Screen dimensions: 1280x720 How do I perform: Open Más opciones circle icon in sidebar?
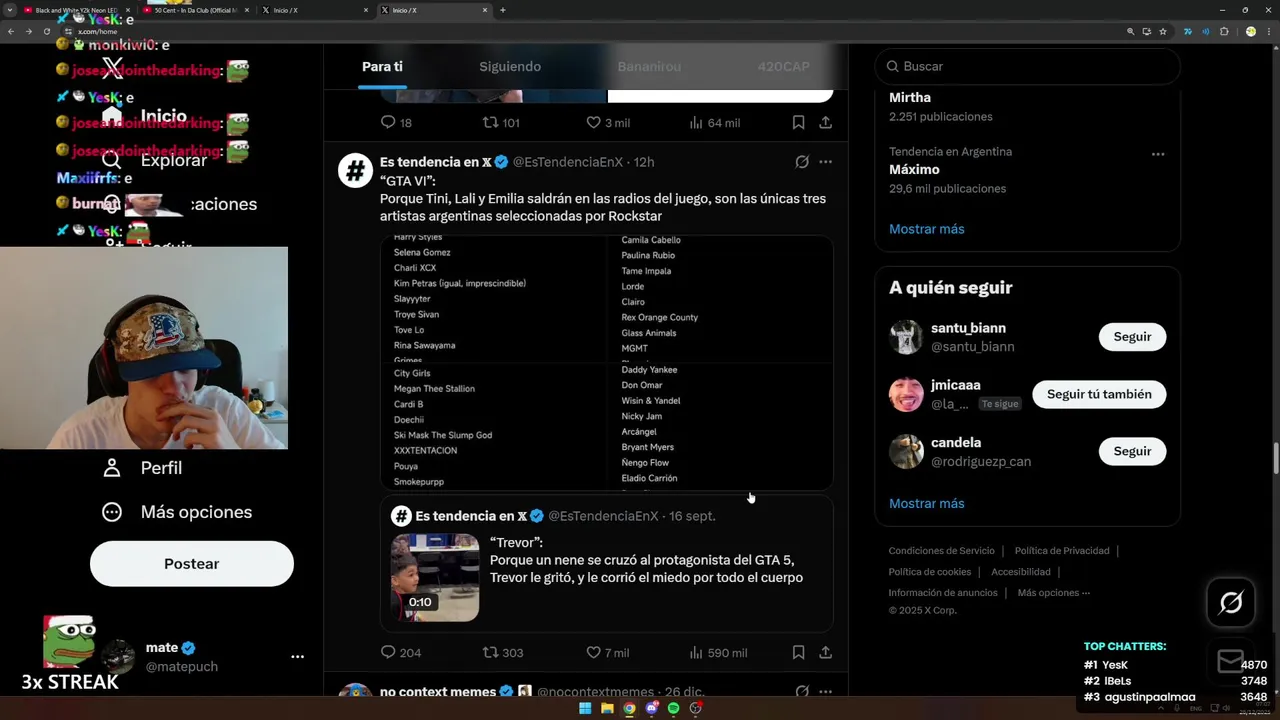[112, 512]
